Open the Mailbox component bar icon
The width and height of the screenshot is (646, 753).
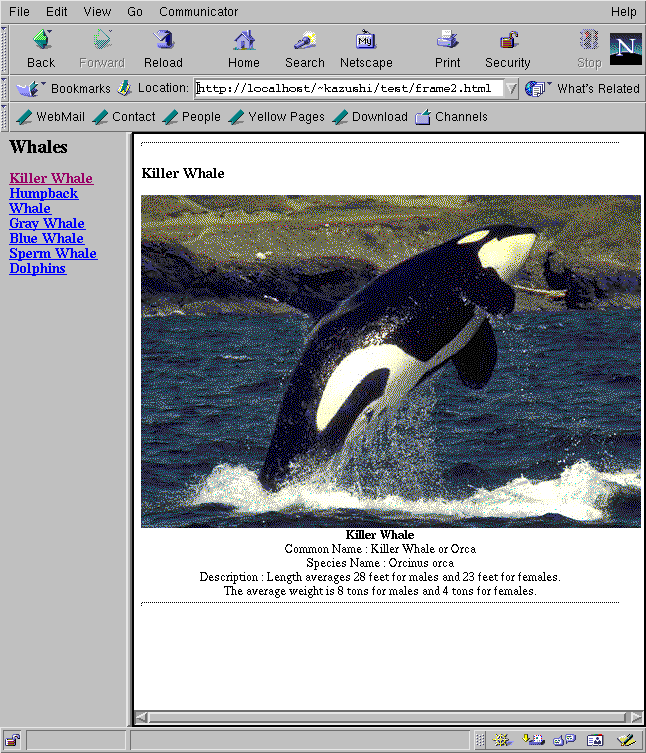click(x=533, y=740)
